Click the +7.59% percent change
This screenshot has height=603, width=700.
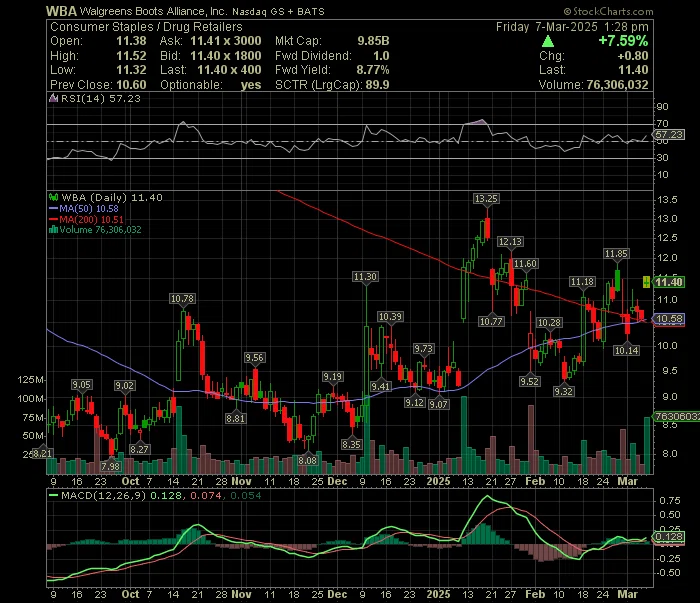623,41
